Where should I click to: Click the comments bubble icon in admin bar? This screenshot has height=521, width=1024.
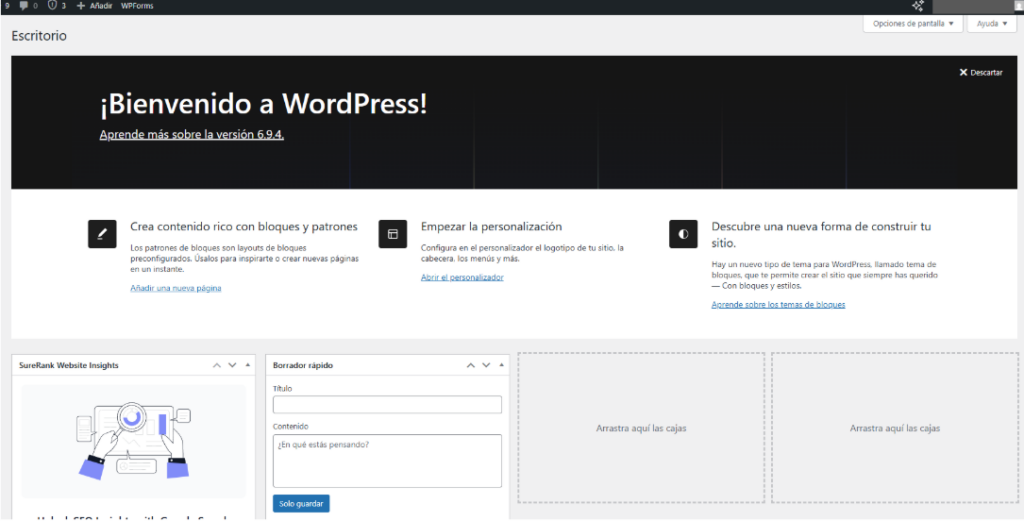[x=24, y=6]
